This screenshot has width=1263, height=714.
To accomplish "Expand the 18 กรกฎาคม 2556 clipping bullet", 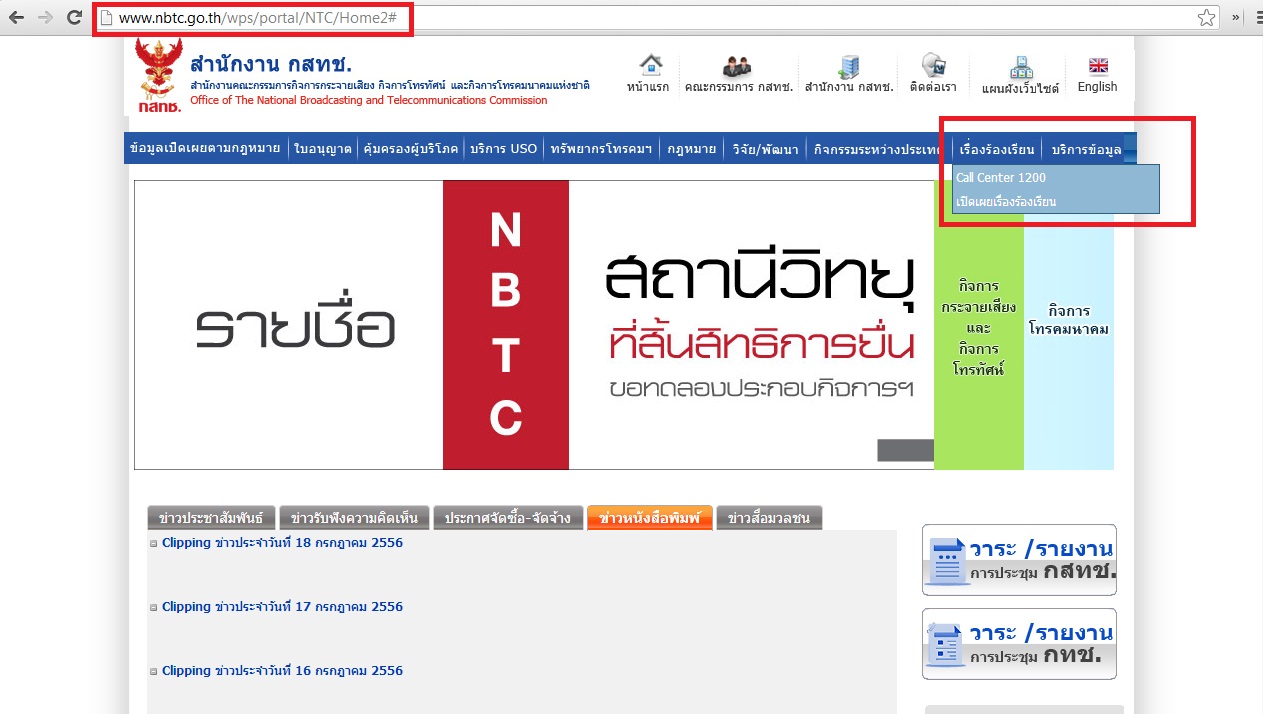I will coord(154,544).
